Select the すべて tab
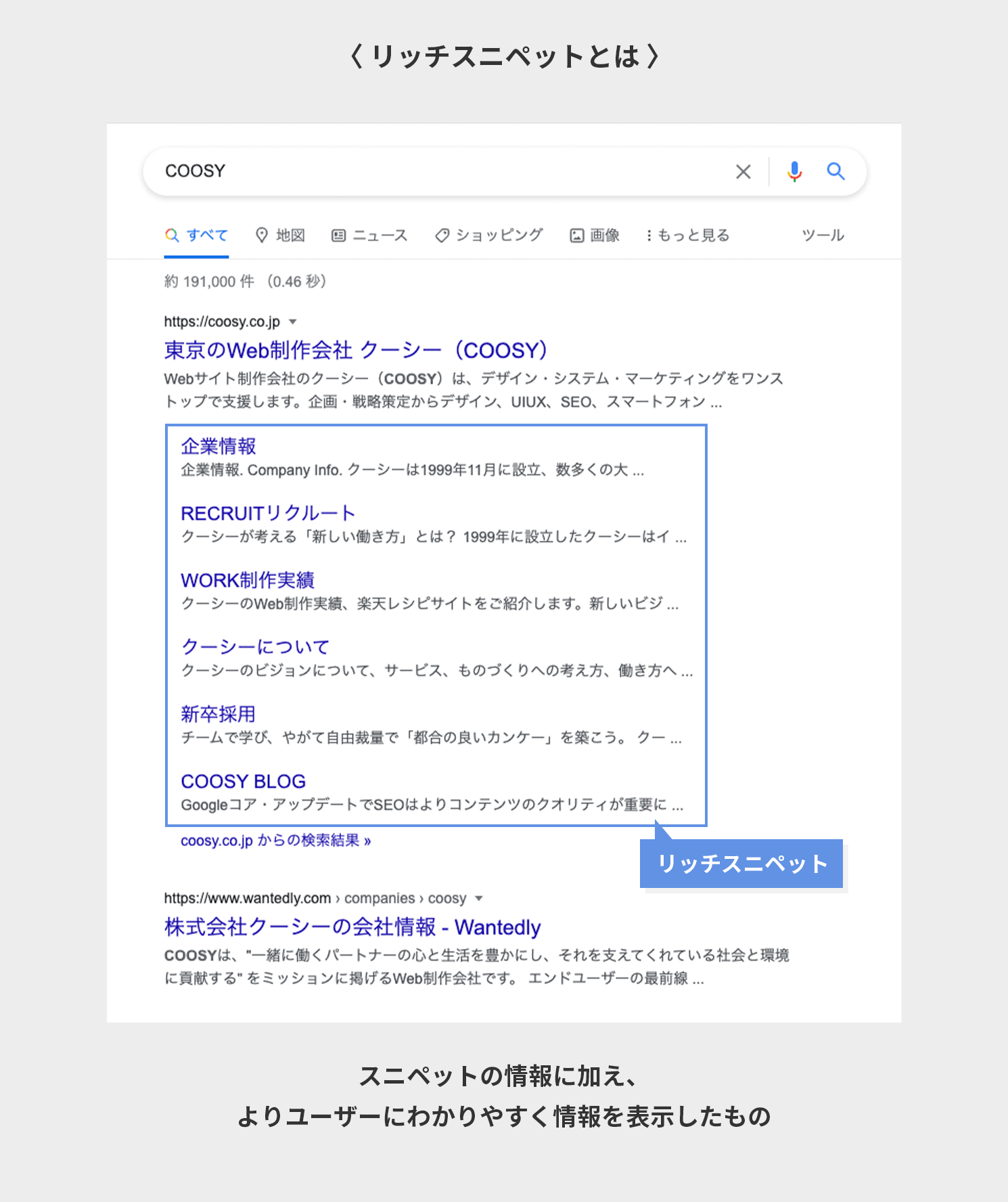This screenshot has width=1008, height=1202. click(x=196, y=236)
